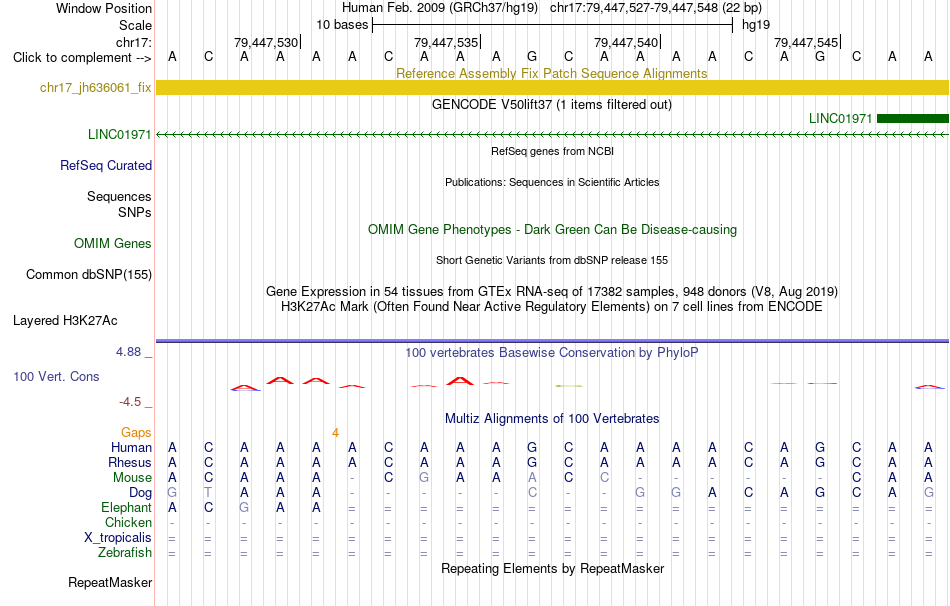Click the Sequences track label

tap(119, 196)
